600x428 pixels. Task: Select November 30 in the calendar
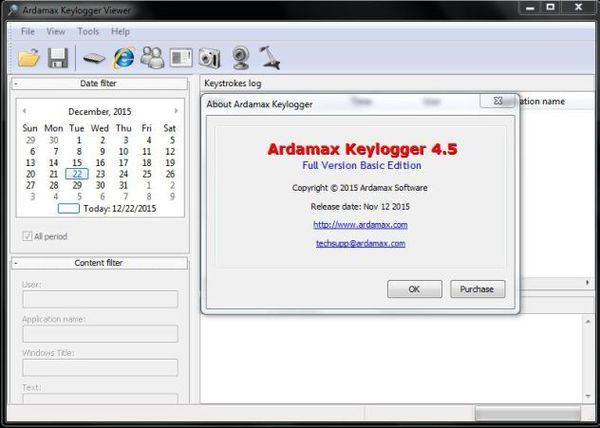click(x=54, y=140)
